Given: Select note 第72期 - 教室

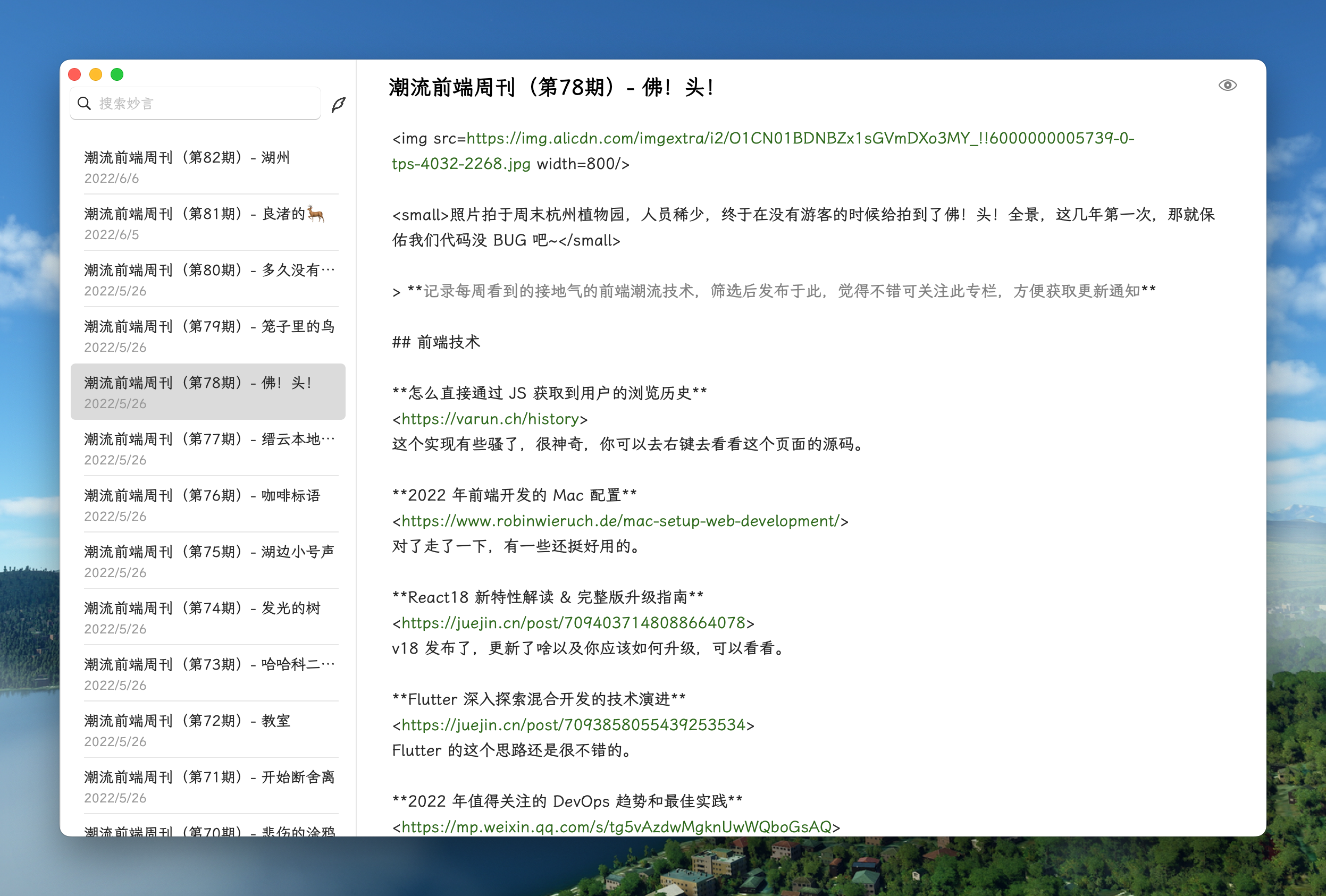Looking at the screenshot, I should (208, 730).
